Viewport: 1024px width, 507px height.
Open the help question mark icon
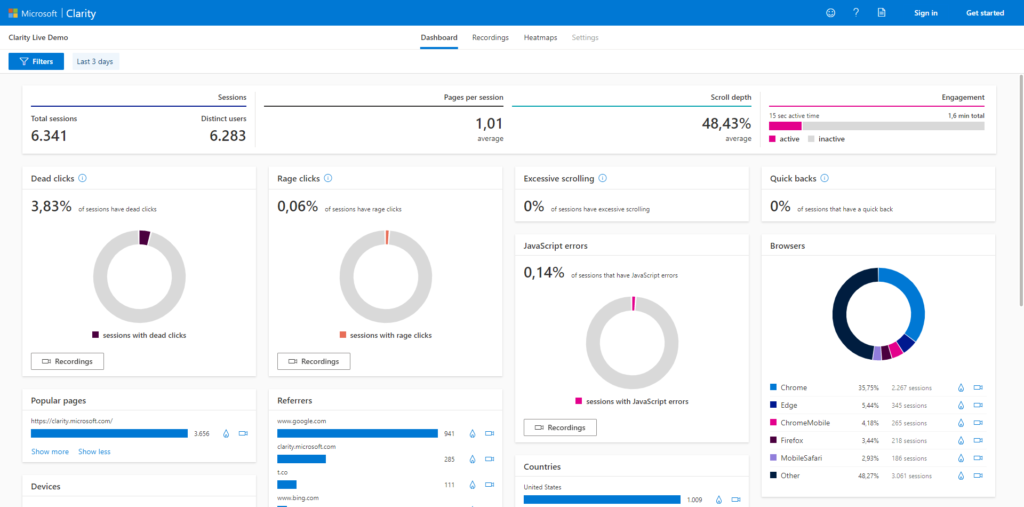pyautogui.click(x=856, y=12)
